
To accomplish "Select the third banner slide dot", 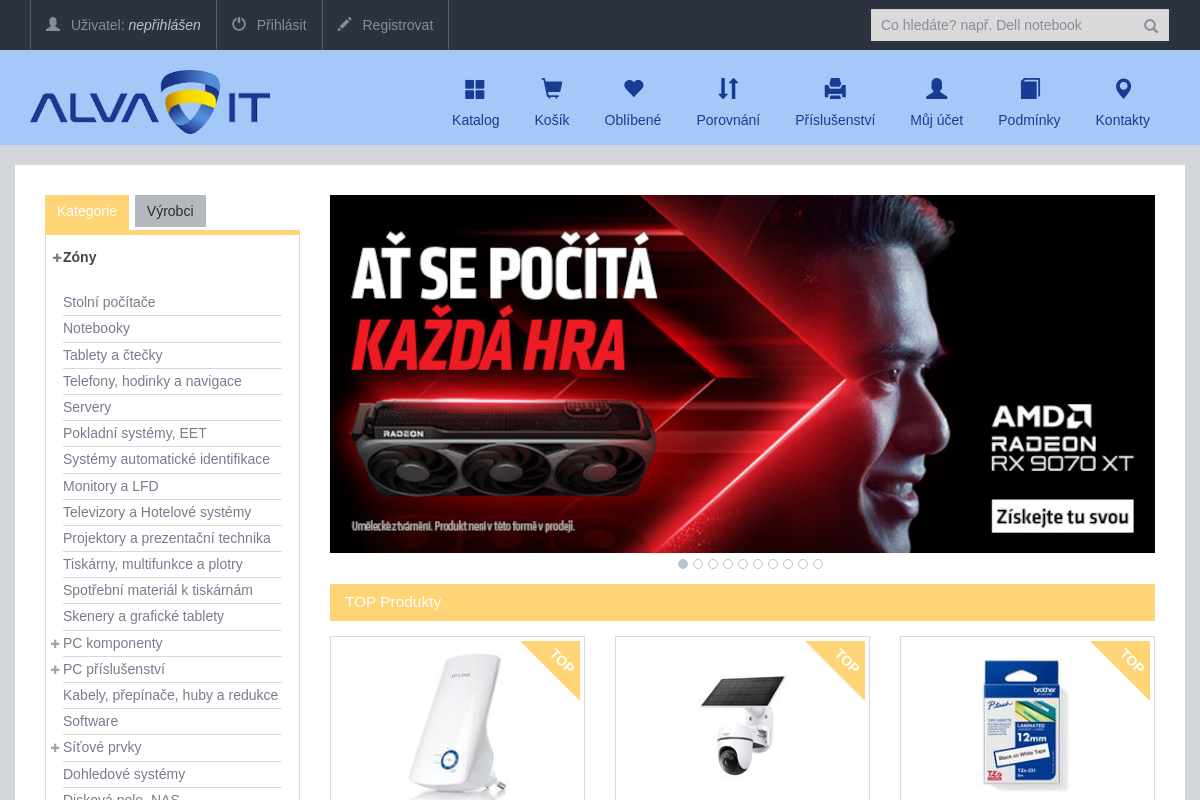I will 713,564.
